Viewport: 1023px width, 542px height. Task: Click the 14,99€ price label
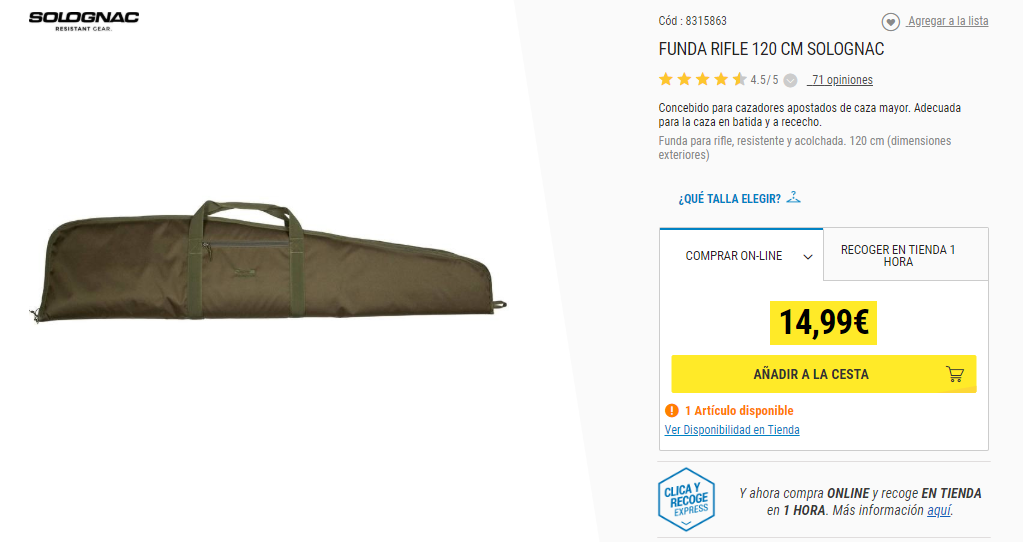(823, 322)
